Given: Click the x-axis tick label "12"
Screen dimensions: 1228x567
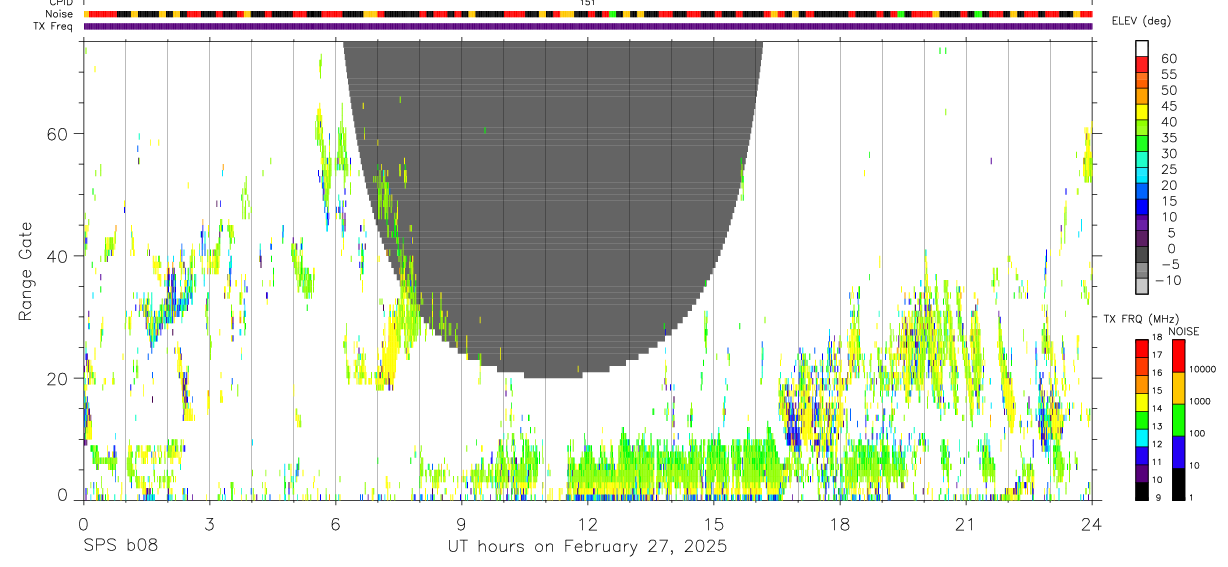Looking at the screenshot, I should [587, 524].
